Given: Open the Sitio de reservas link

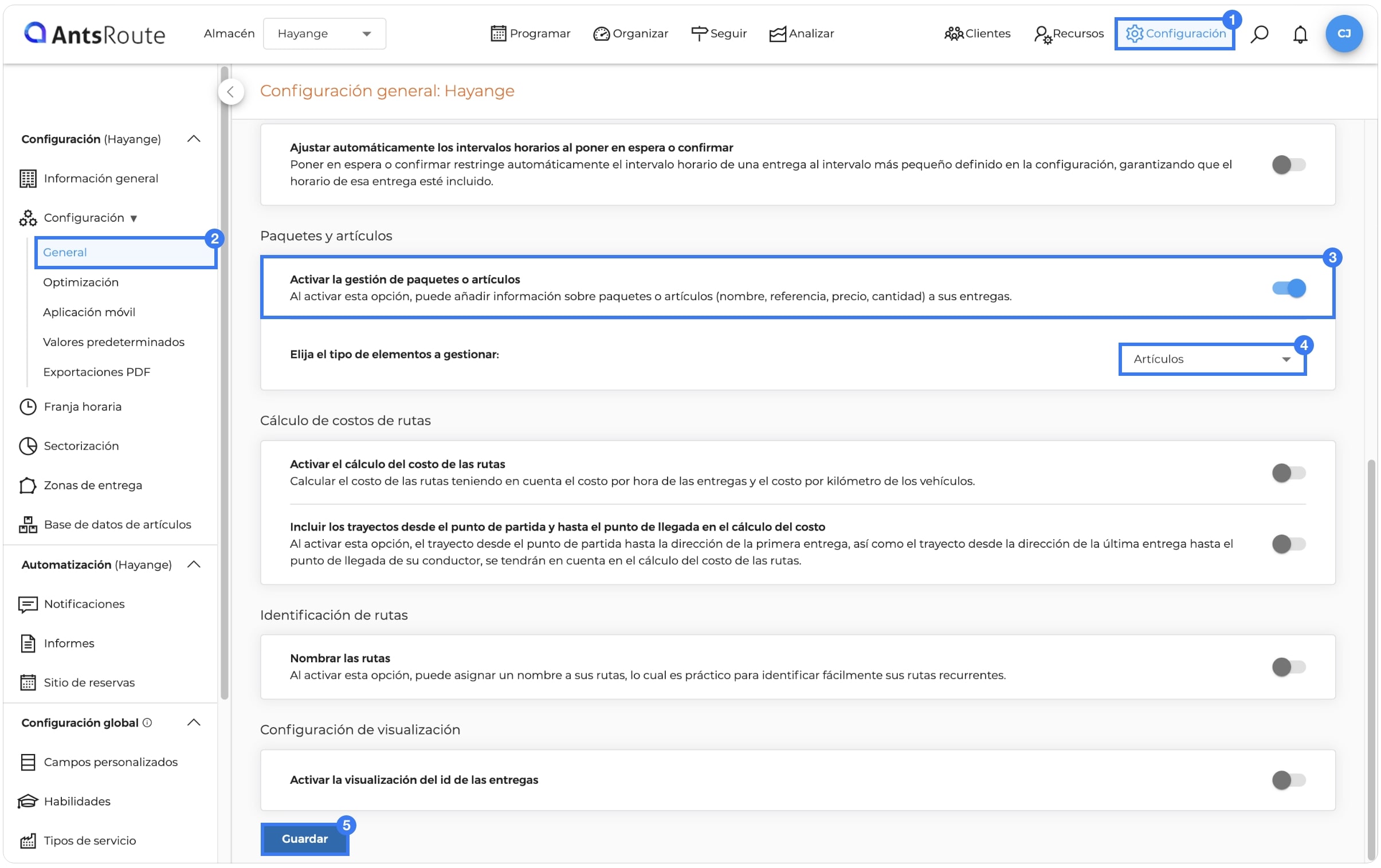Looking at the screenshot, I should pos(89,682).
